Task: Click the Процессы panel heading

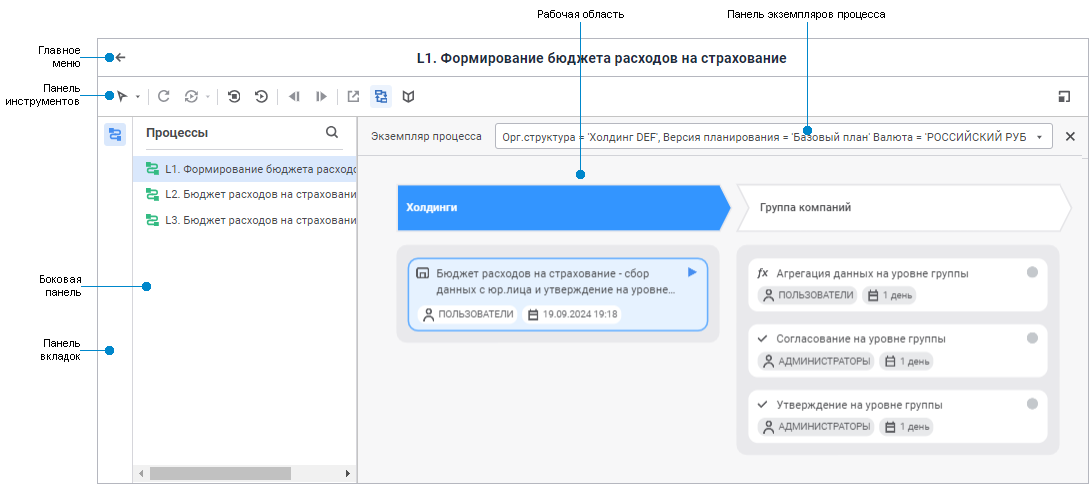Action: tap(177, 133)
